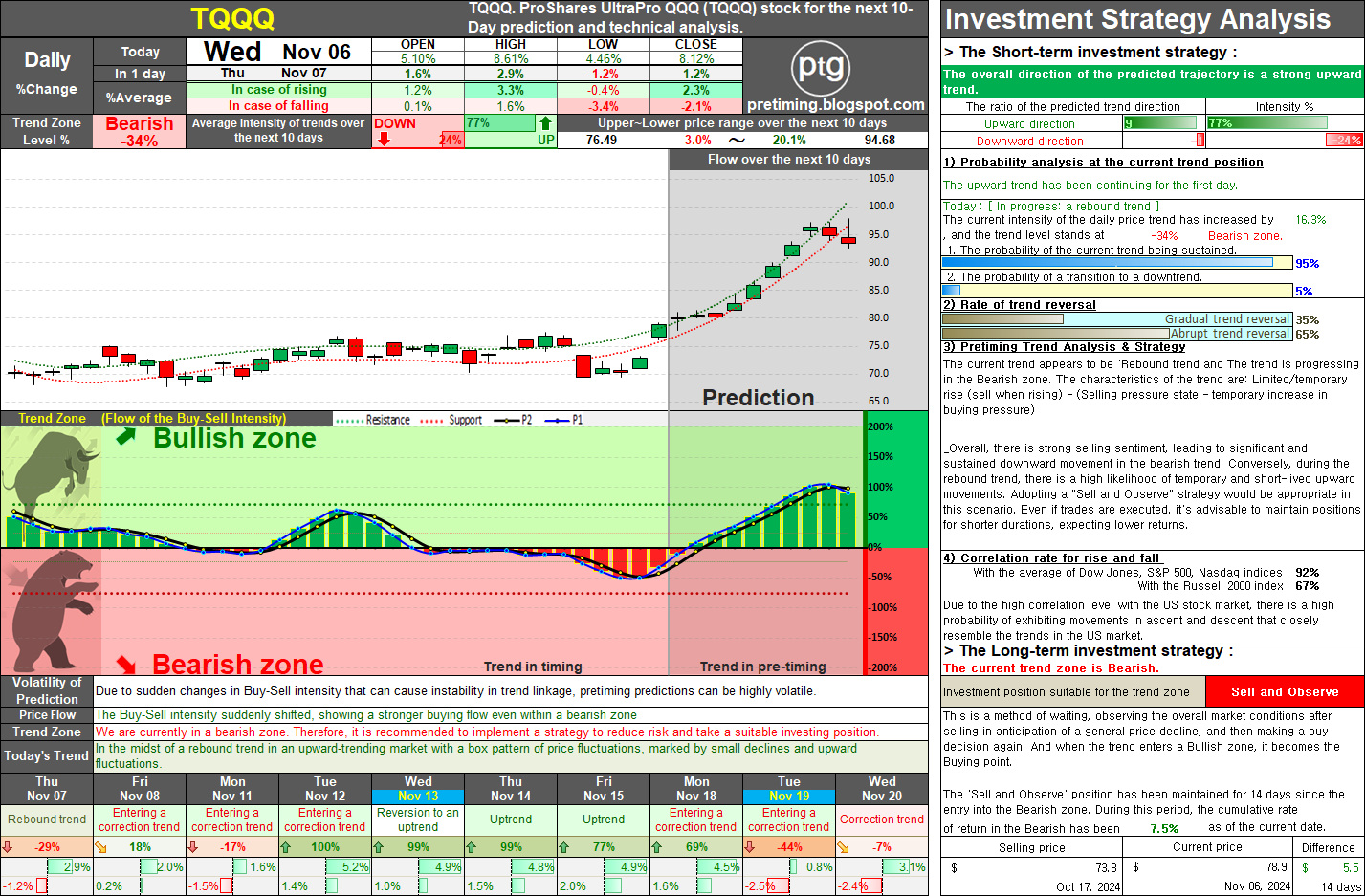Select the Investment Strategy Analysis heading
1365x896 pixels.
(1137, 19)
